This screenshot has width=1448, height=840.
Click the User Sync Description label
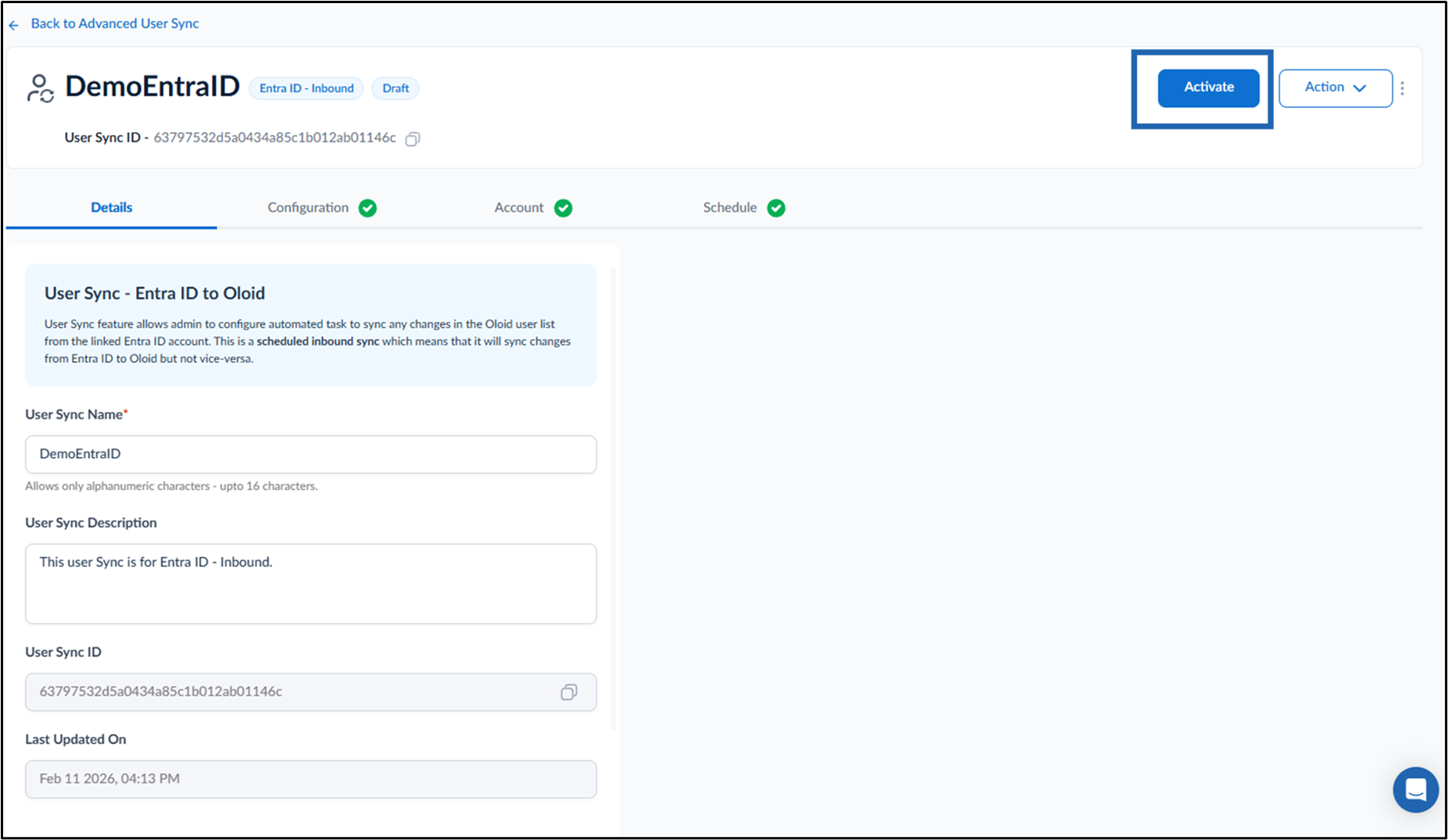(91, 523)
